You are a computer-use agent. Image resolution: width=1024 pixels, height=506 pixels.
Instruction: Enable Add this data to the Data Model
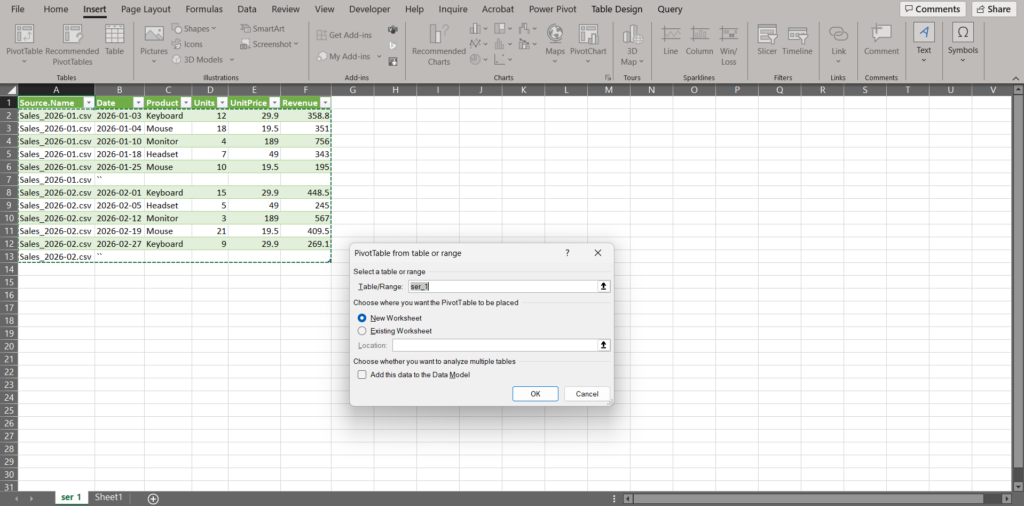tap(362, 374)
